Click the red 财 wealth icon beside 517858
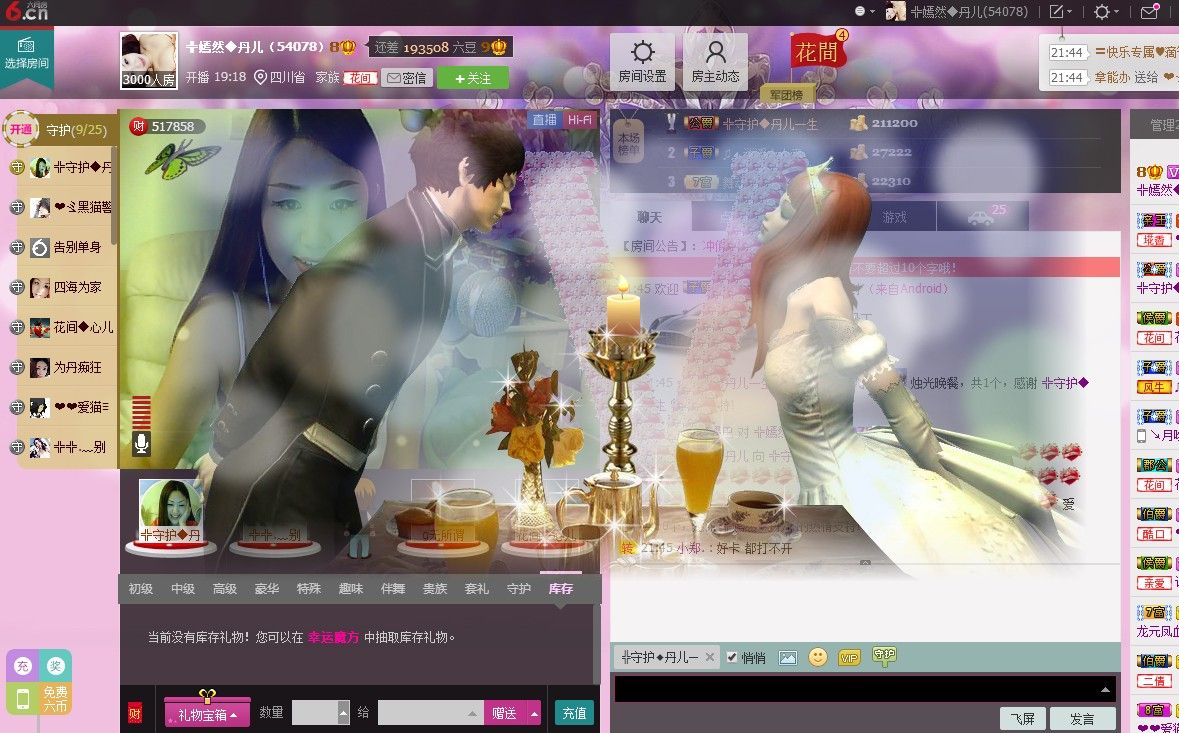This screenshot has width=1179, height=733. (x=138, y=126)
